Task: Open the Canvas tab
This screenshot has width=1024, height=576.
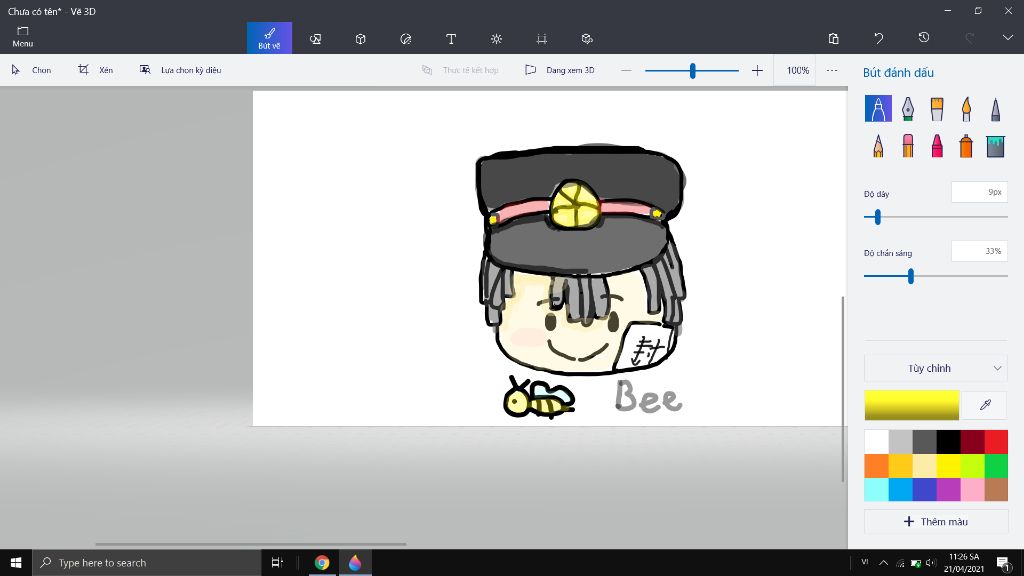Action: (541, 39)
